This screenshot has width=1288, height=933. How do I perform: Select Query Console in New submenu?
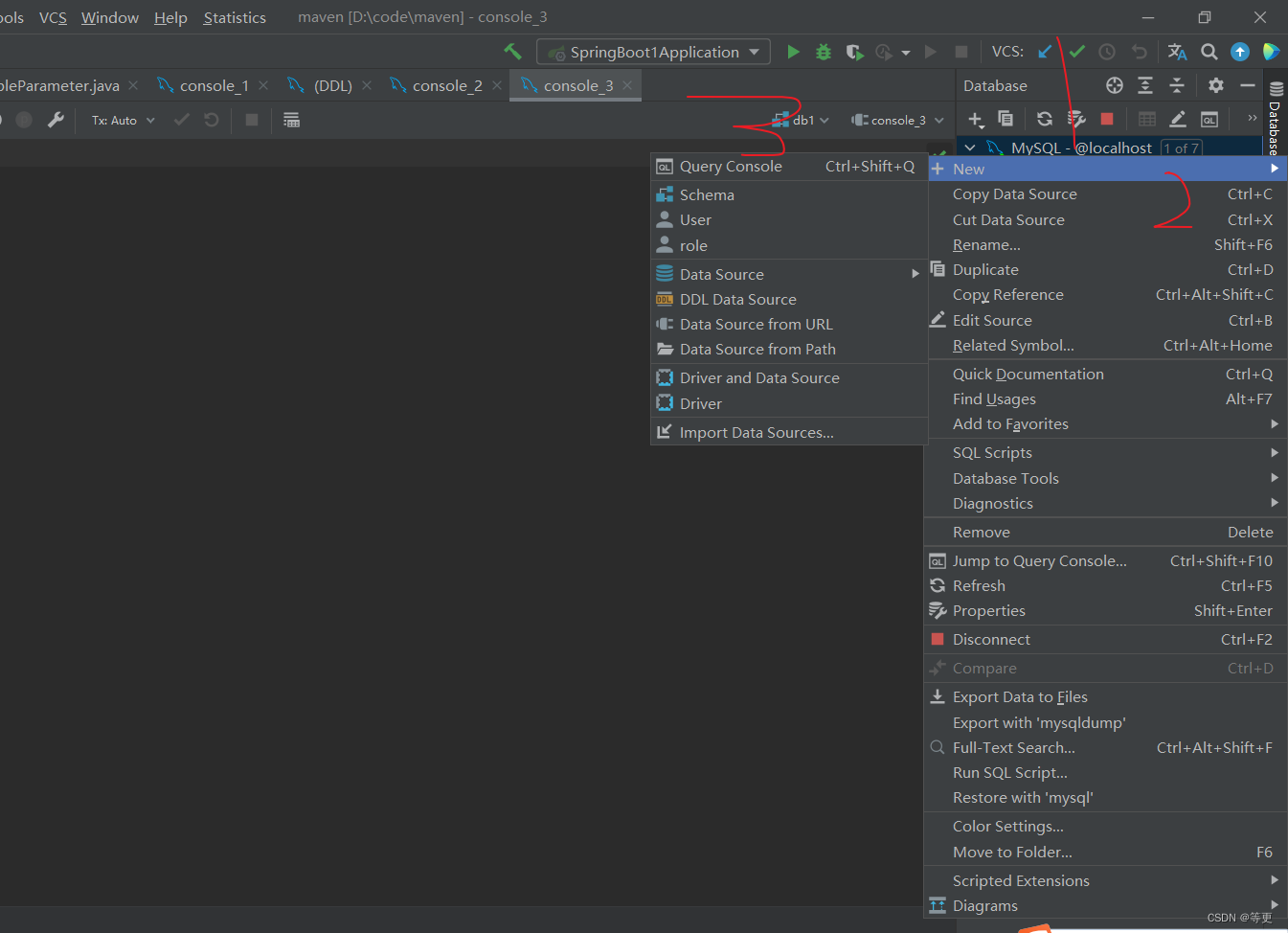click(789, 166)
